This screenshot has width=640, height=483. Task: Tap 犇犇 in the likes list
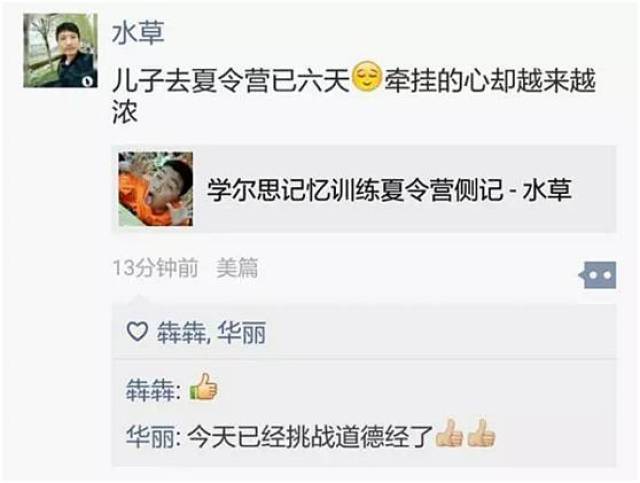click(x=182, y=332)
